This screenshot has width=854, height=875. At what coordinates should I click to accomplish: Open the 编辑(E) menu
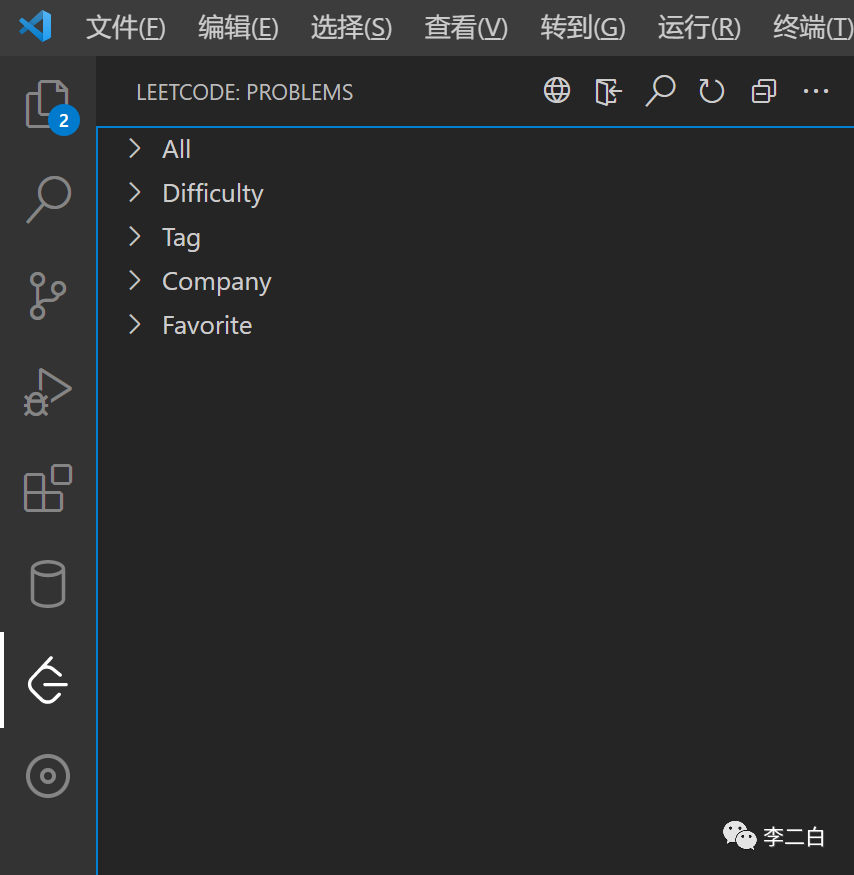pos(238,27)
